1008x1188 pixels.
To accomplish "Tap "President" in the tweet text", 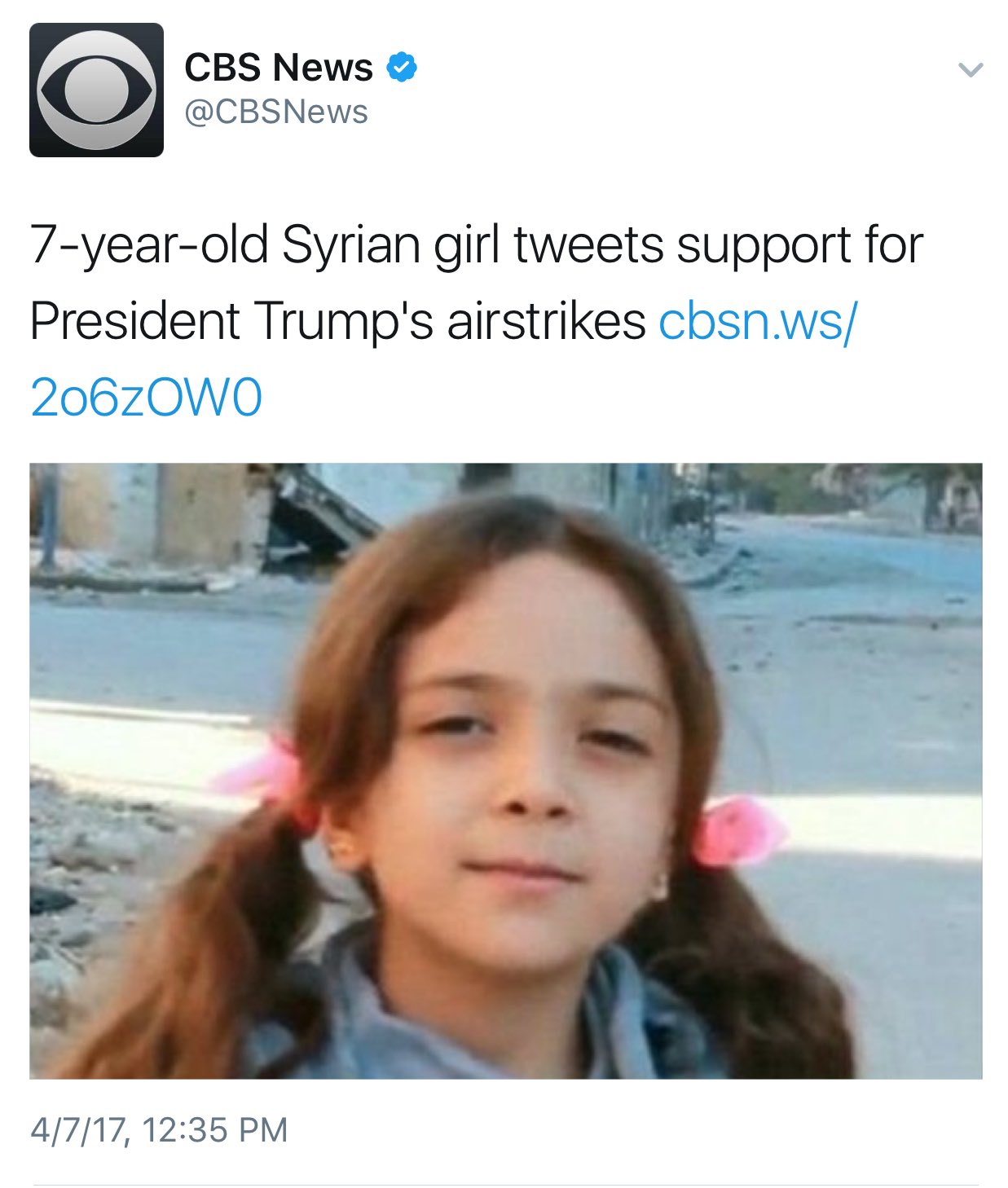I will point(134,321).
